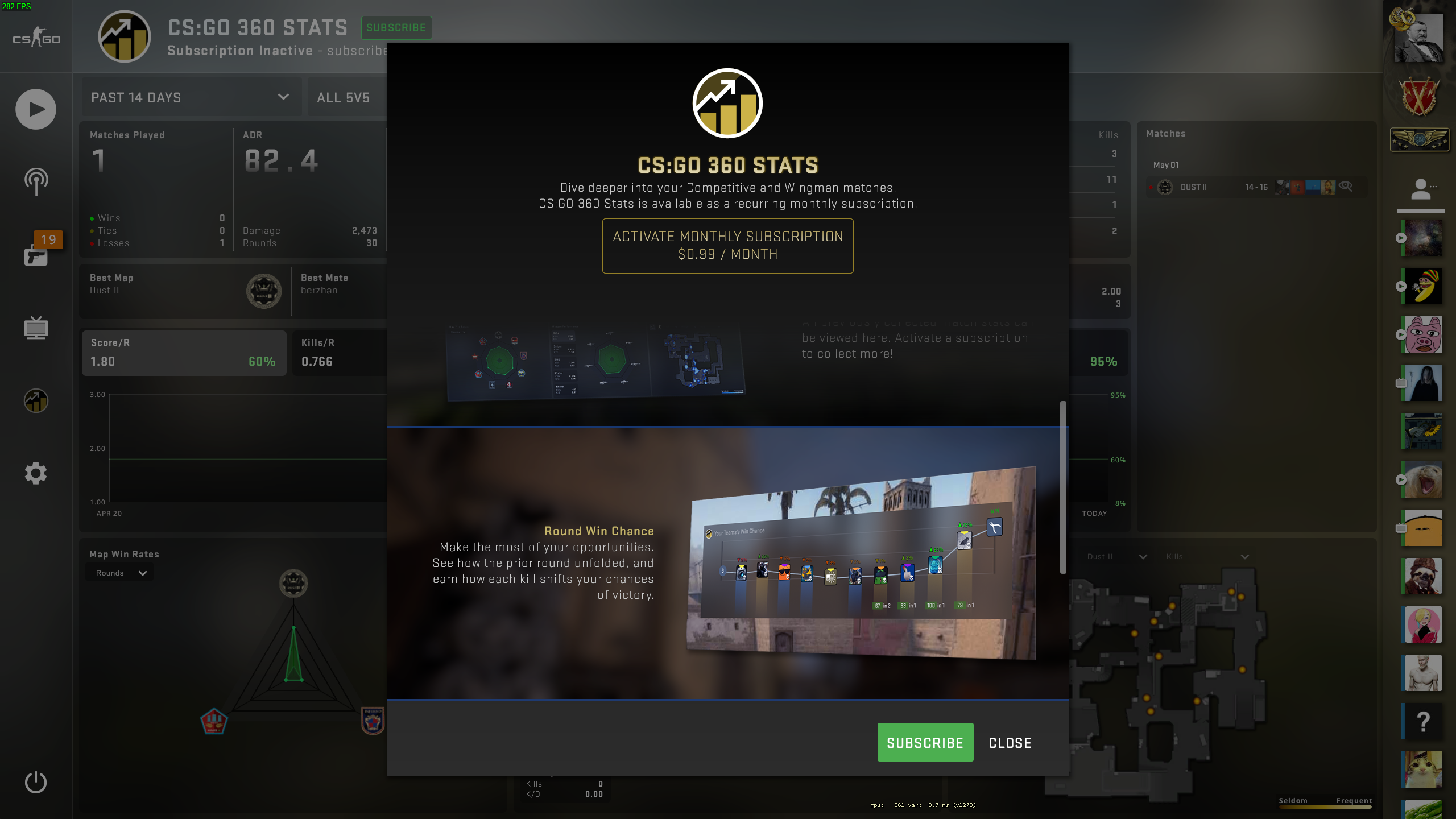
Task: Select the SUBSCRIBE tab at top
Action: point(397,26)
